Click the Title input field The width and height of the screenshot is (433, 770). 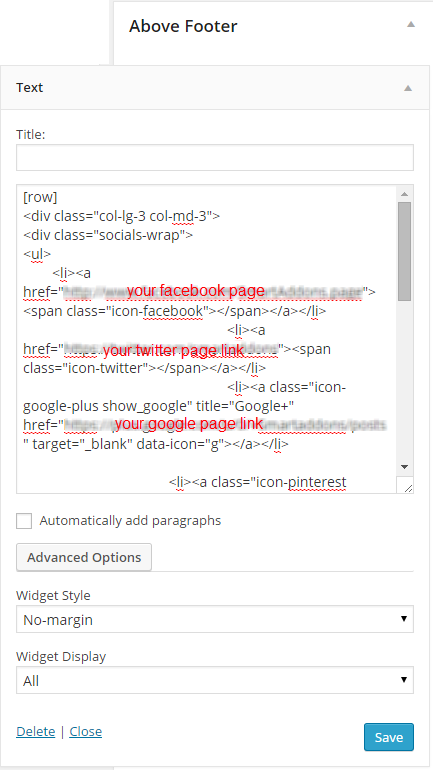tap(215, 158)
